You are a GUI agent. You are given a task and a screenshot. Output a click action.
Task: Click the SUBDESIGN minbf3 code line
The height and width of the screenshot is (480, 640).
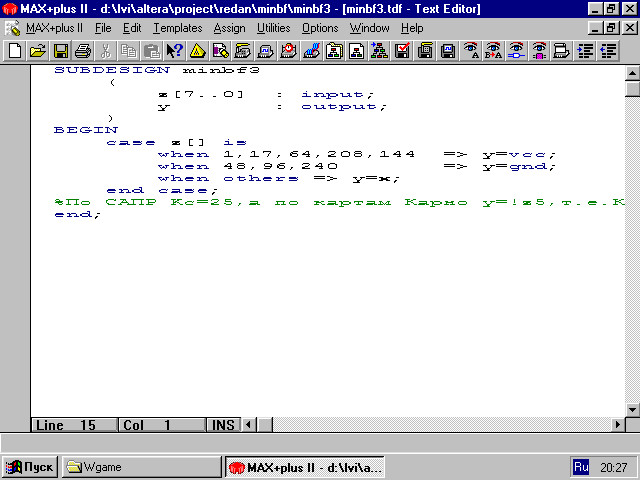tap(157, 70)
